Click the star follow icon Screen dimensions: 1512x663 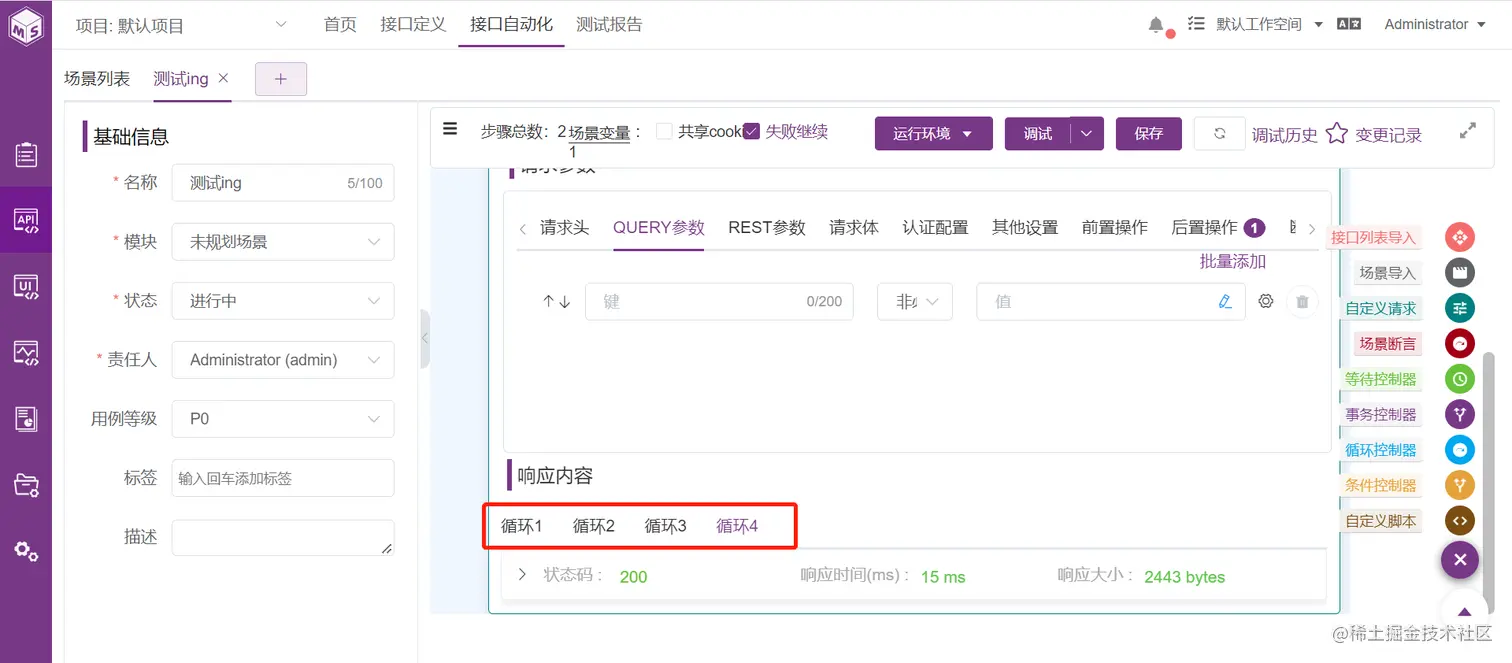tap(1337, 133)
